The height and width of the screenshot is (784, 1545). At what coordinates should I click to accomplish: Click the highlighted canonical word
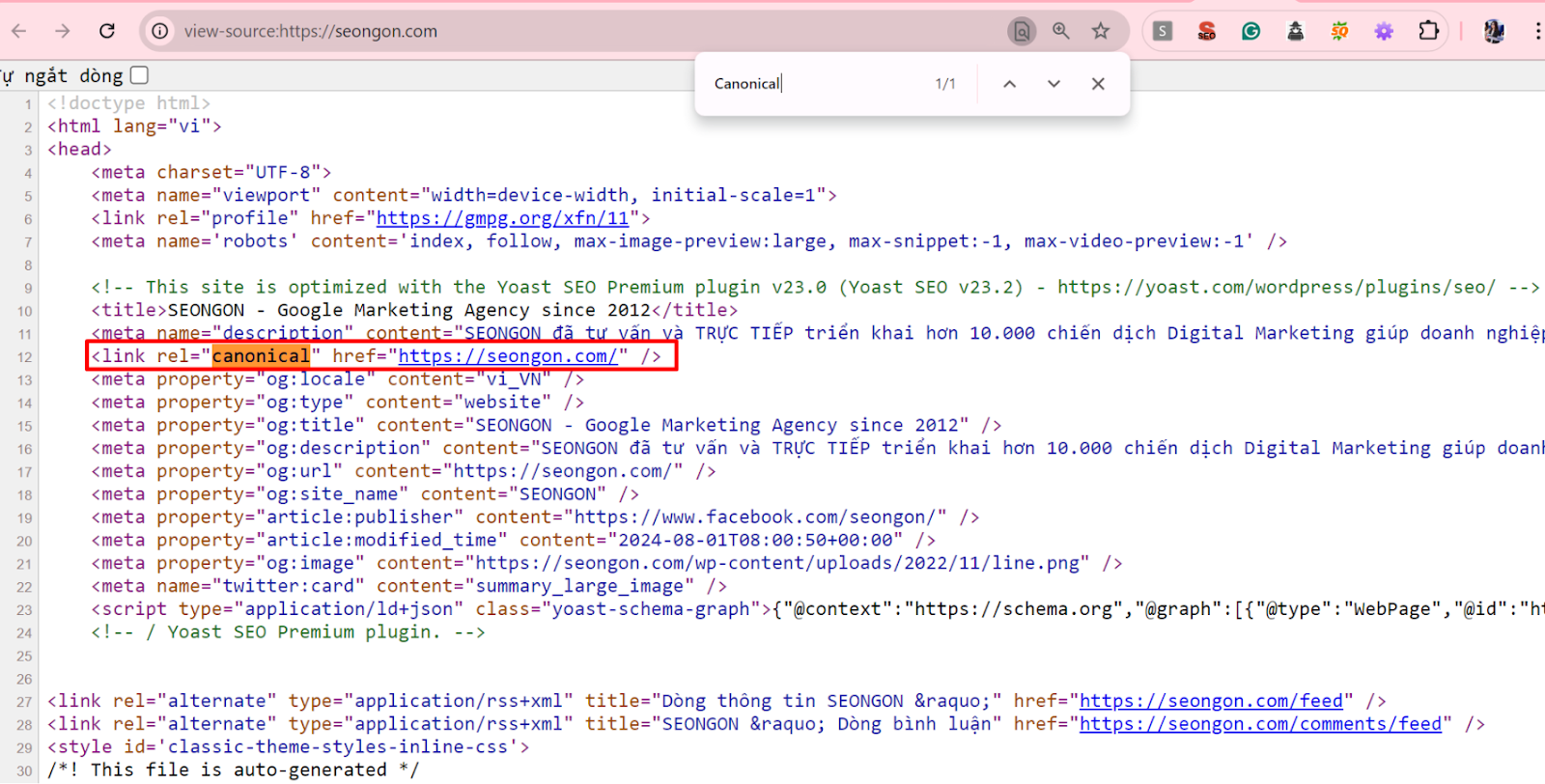pos(261,356)
